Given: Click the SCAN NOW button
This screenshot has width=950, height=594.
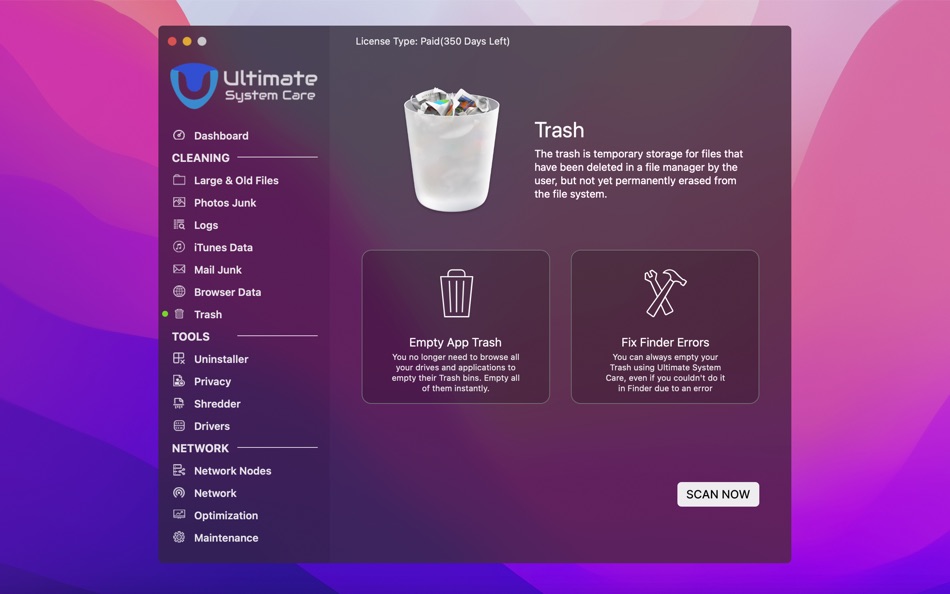Looking at the screenshot, I should tap(718, 494).
